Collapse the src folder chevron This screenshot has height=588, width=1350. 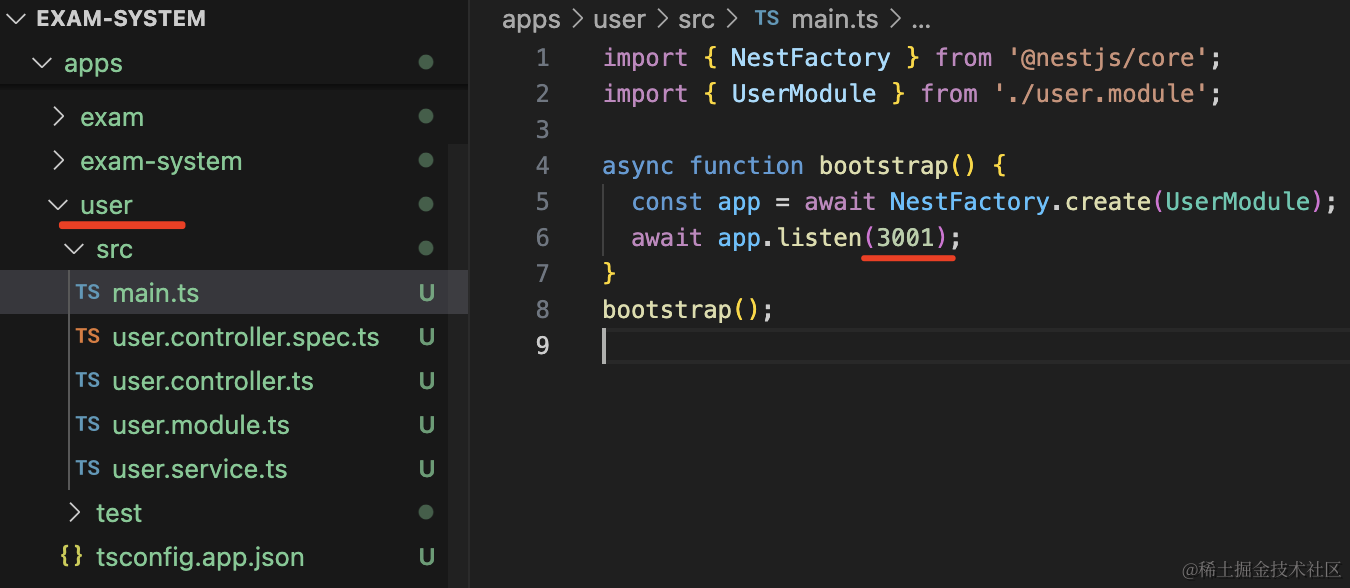pos(74,249)
